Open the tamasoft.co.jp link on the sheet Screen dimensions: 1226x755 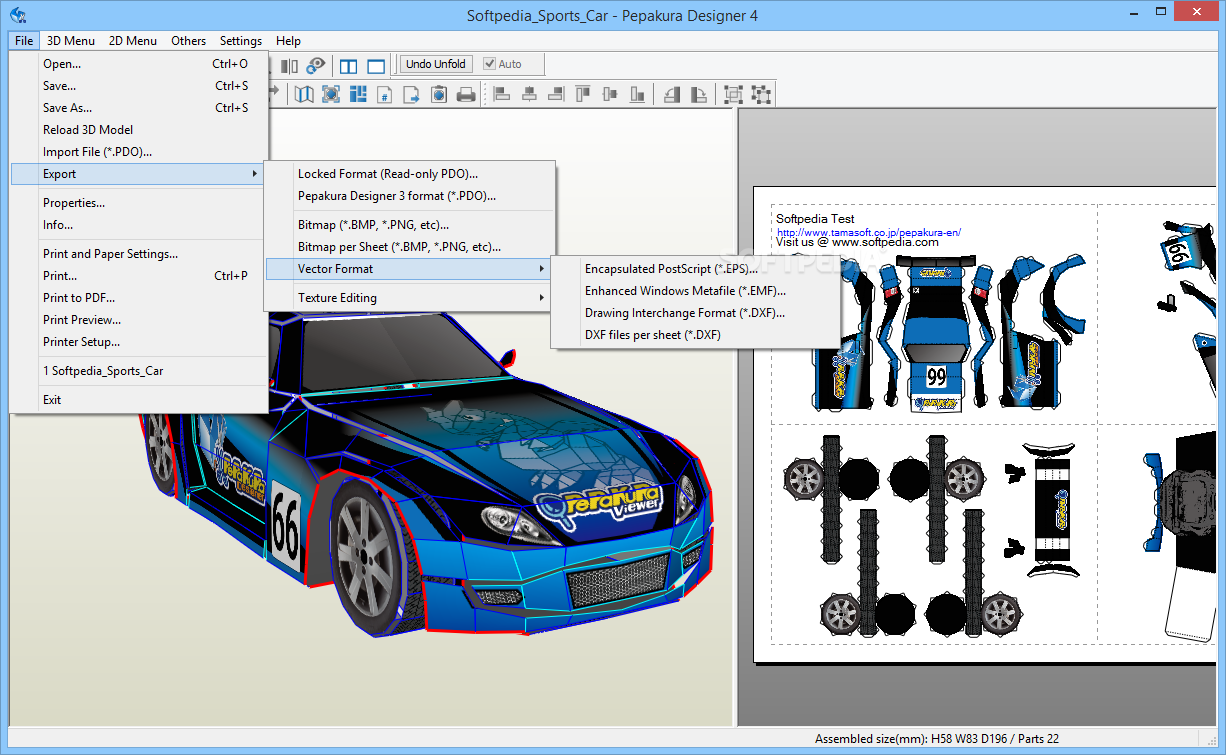[869, 232]
